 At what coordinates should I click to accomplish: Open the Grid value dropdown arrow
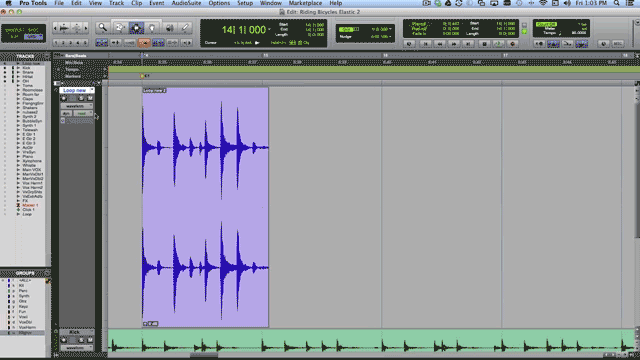click(391, 29)
